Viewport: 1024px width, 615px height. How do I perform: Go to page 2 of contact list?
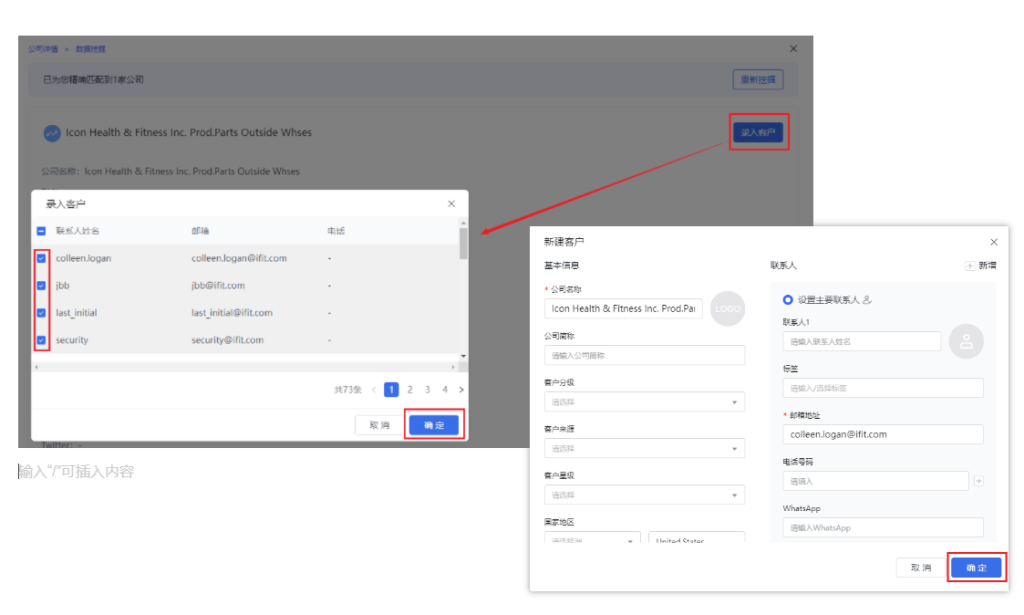[x=410, y=390]
